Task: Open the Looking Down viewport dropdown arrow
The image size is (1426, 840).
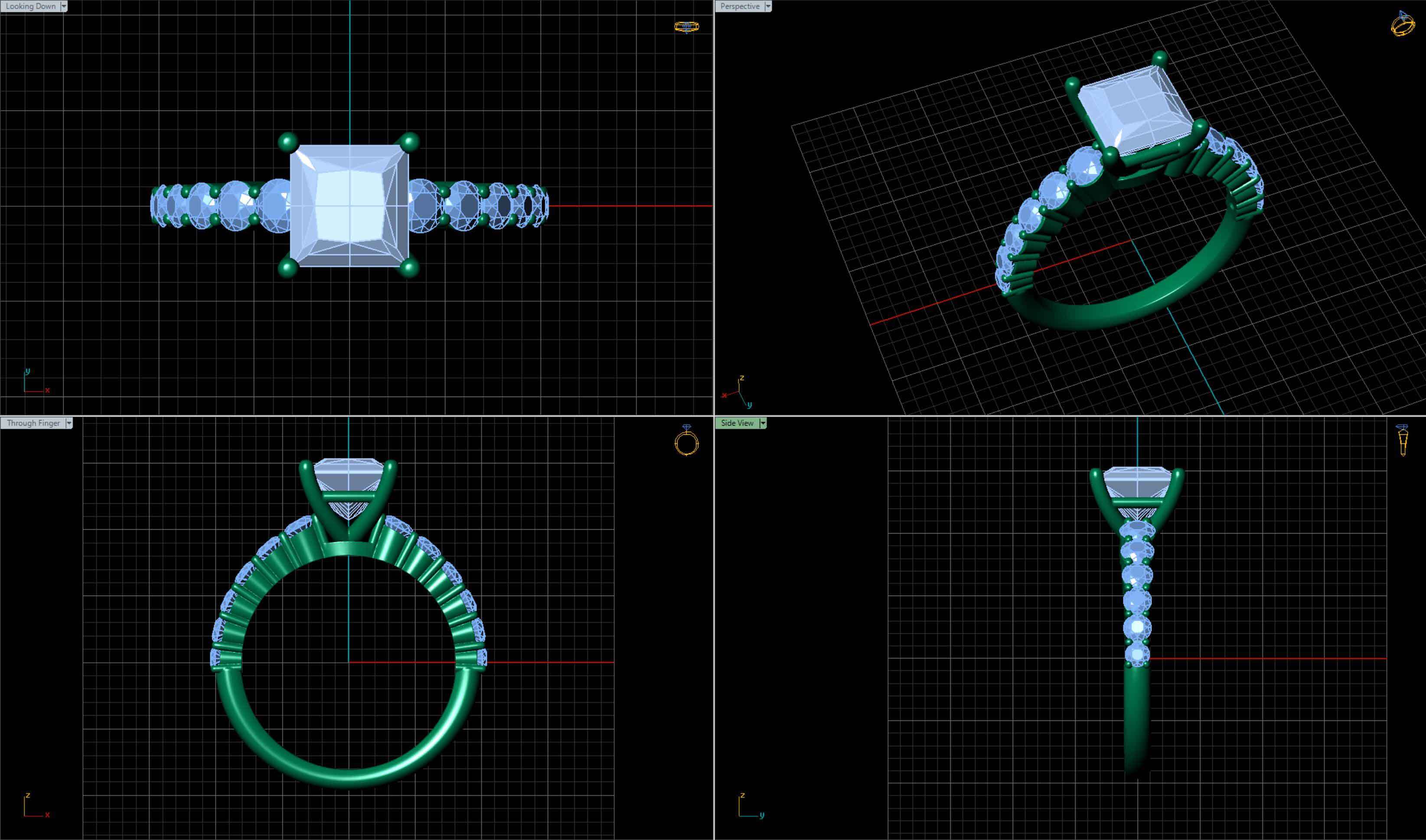Action: (64, 6)
